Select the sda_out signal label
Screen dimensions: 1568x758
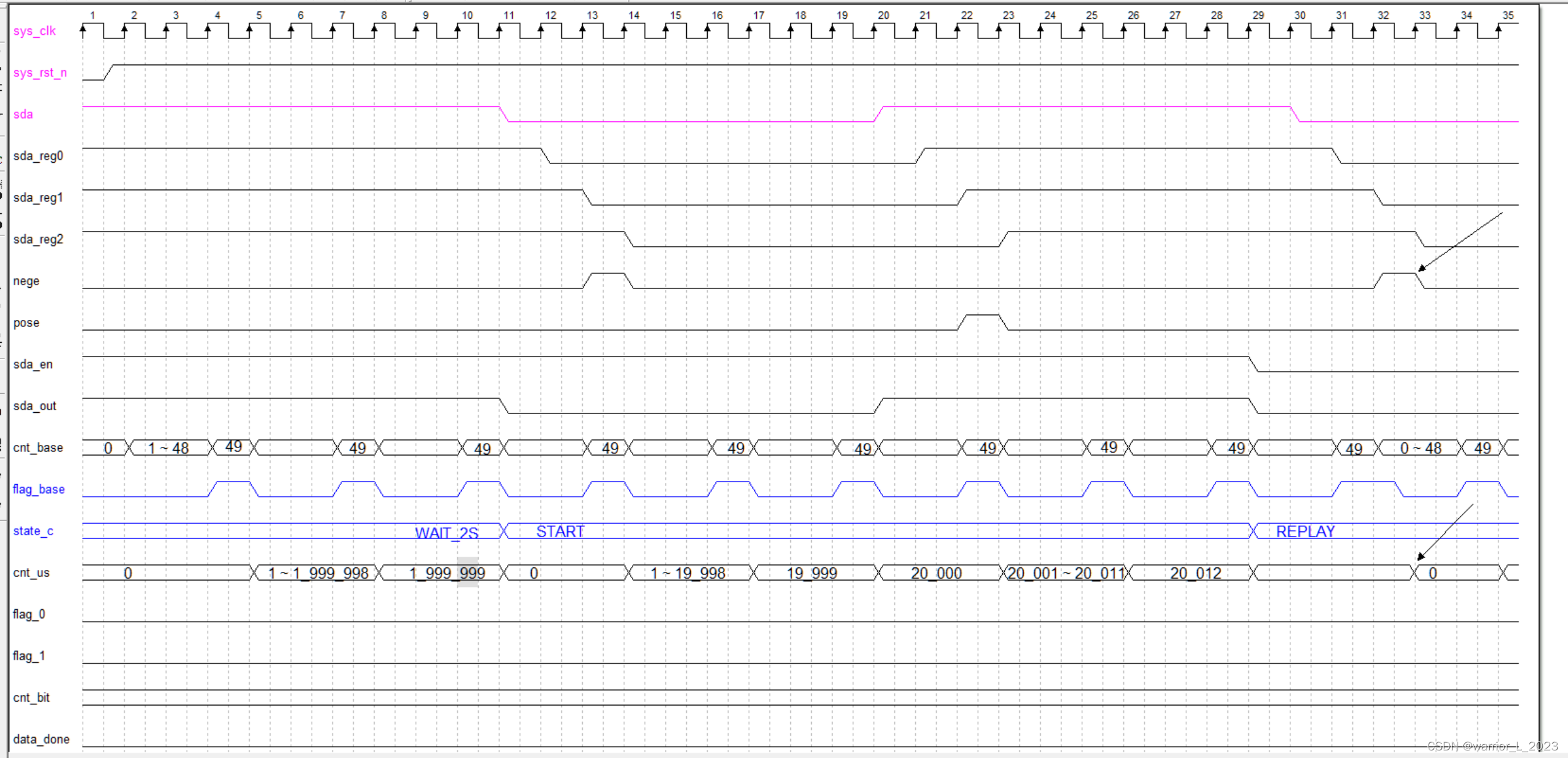(35, 406)
